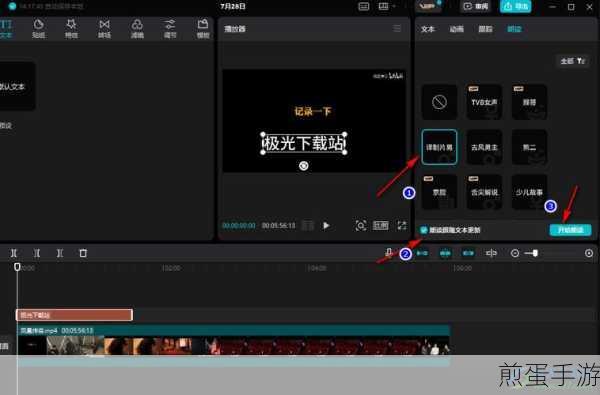Select the 古风男主 voice preset
Image resolution: width=600 pixels, height=395 pixels.
click(x=484, y=147)
